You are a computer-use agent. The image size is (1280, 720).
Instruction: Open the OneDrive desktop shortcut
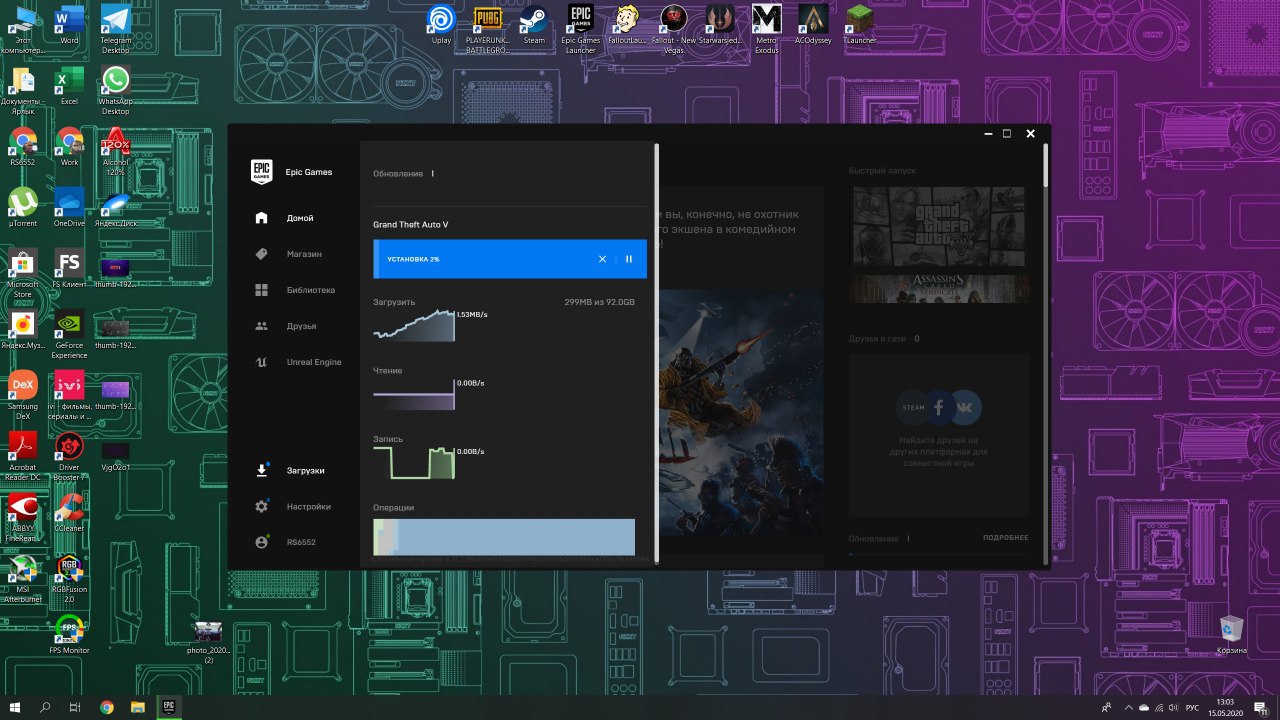pyautogui.click(x=69, y=206)
